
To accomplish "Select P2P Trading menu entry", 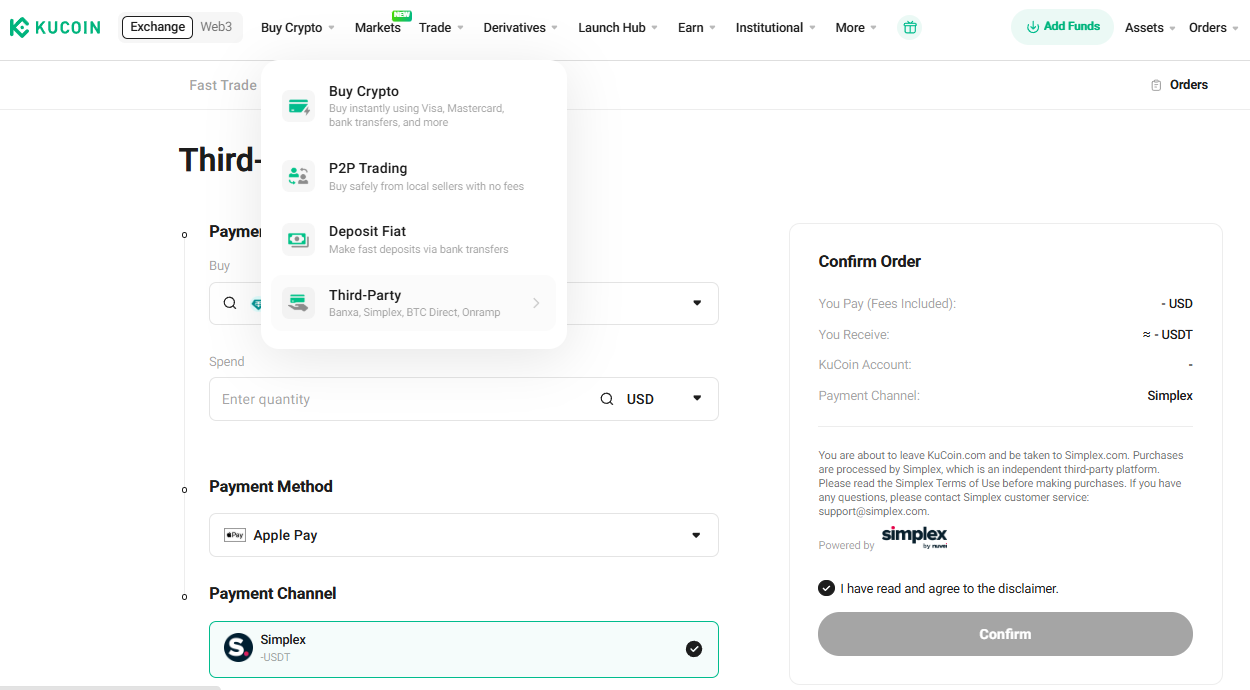I will (x=413, y=176).
